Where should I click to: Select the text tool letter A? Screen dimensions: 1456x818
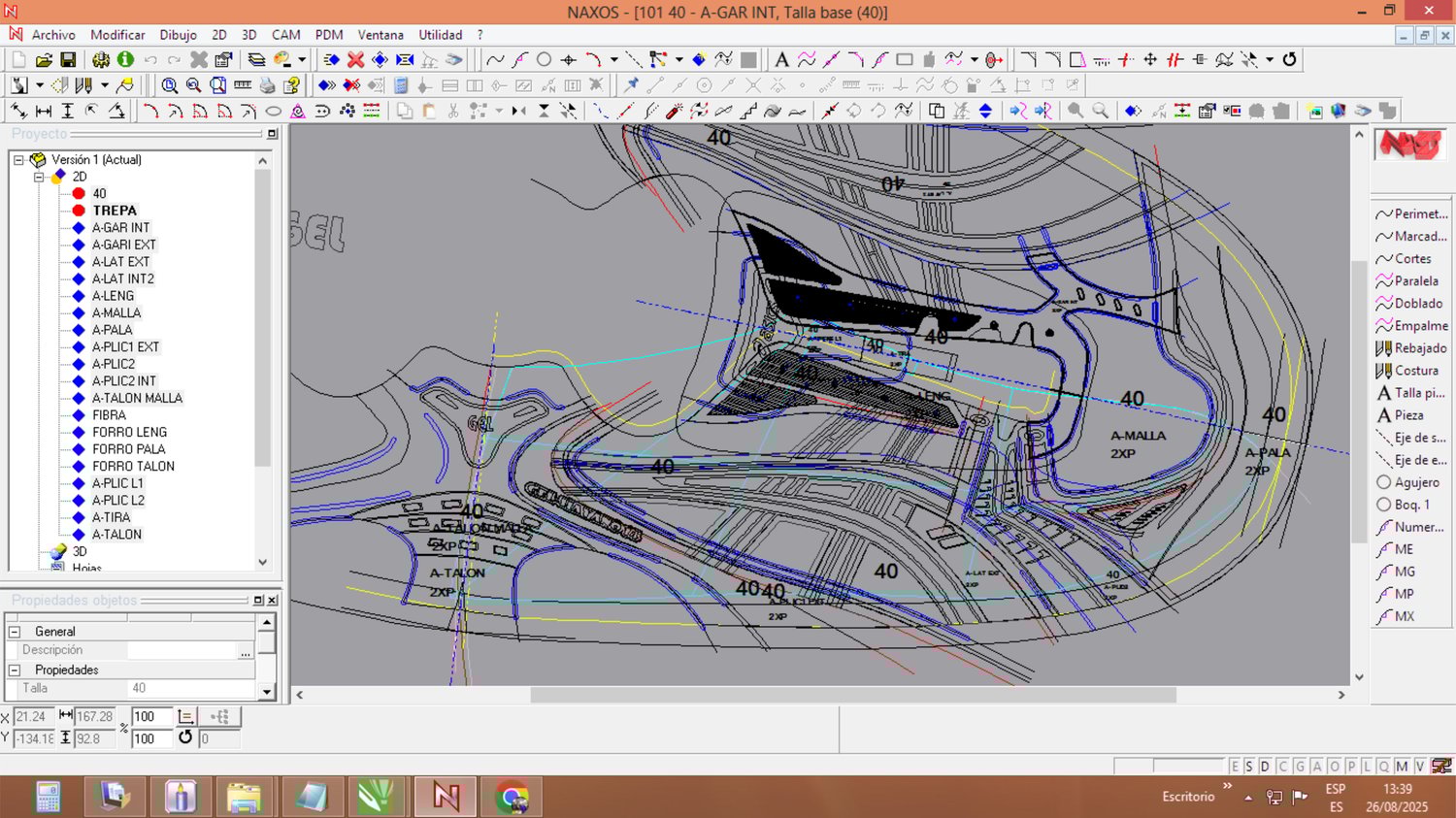tap(781, 60)
